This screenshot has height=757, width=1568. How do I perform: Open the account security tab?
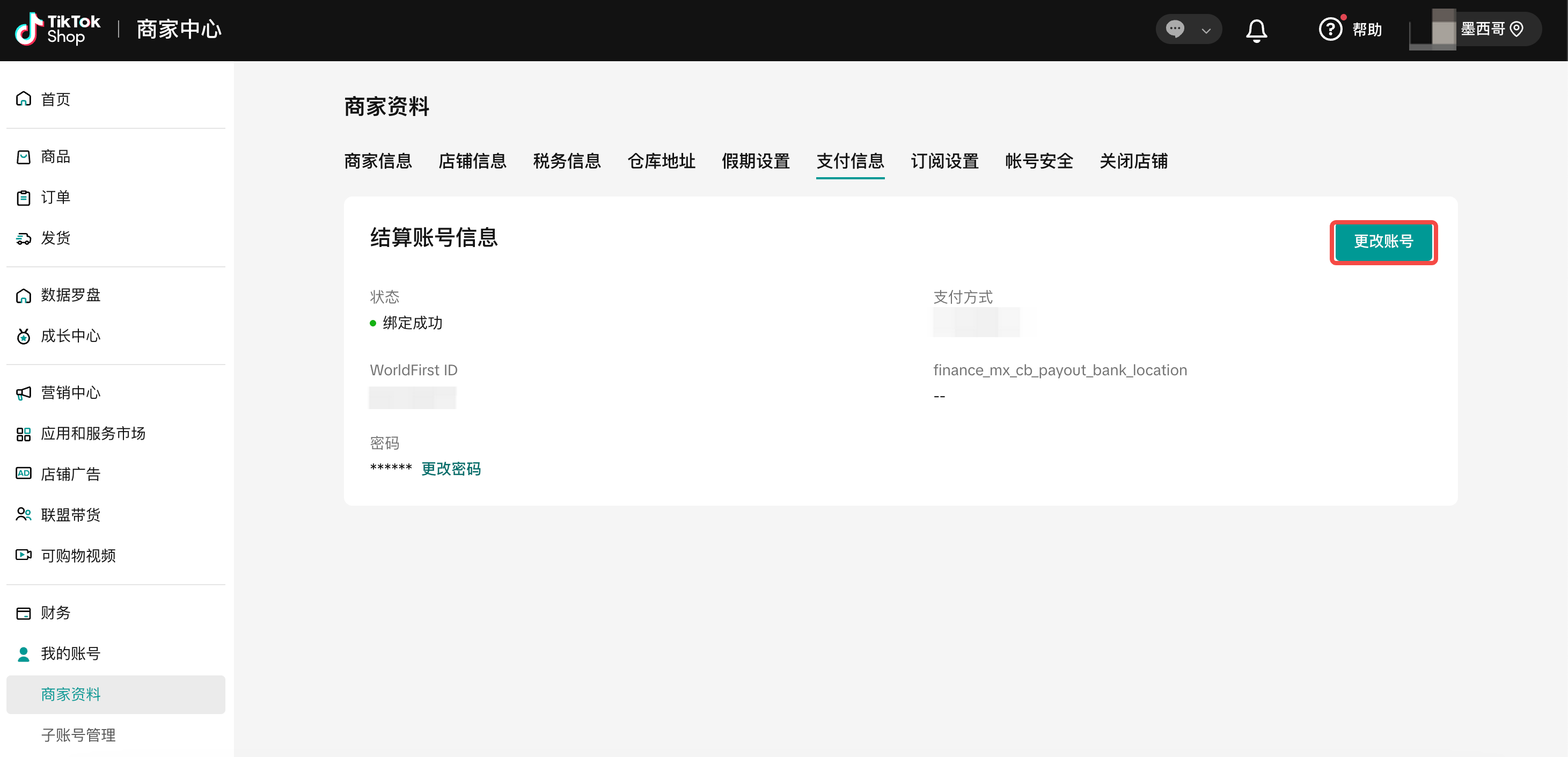coord(1038,162)
